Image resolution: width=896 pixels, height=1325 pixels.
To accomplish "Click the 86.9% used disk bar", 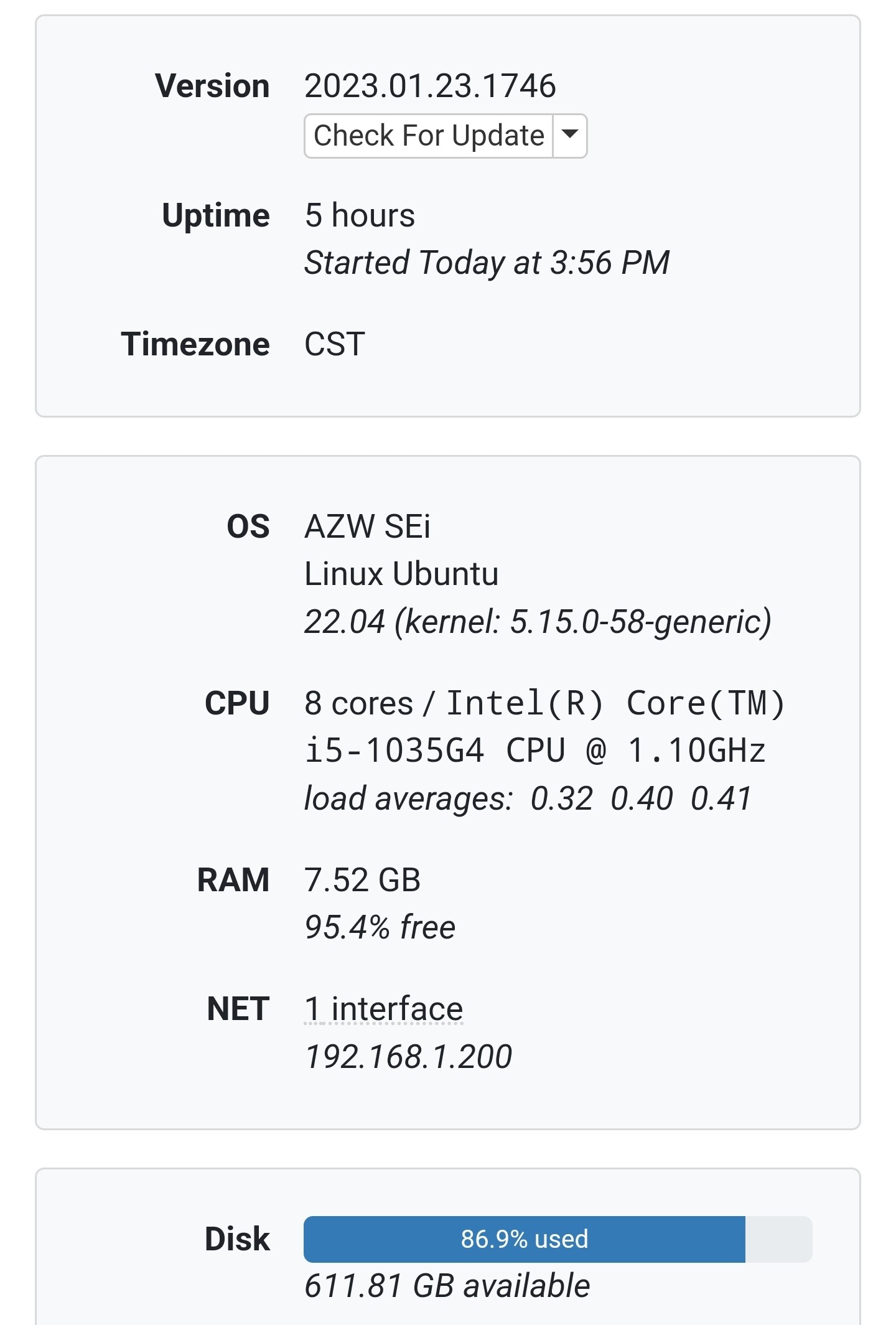I will point(524,1239).
